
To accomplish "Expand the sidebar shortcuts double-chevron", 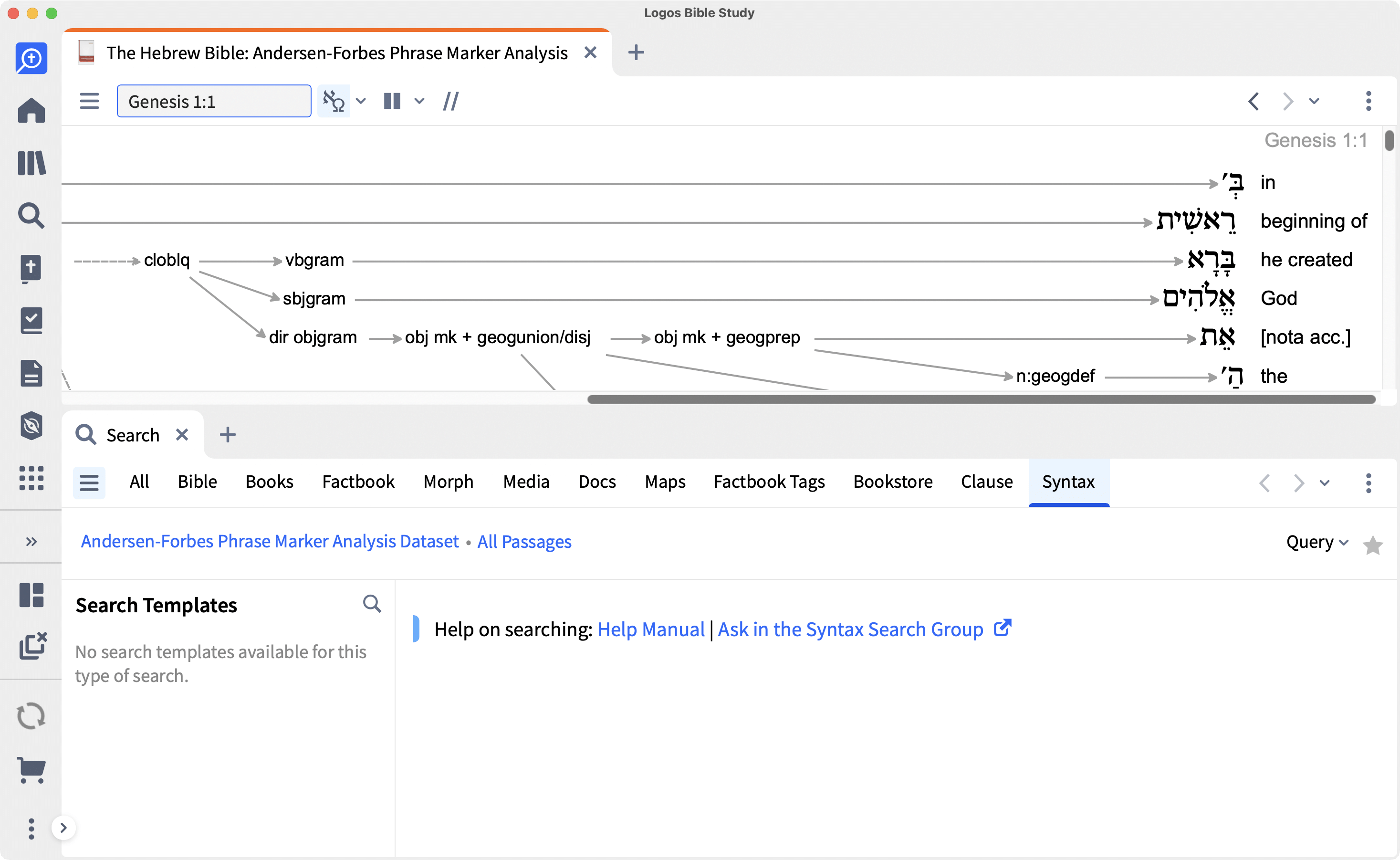I will tap(31, 542).
